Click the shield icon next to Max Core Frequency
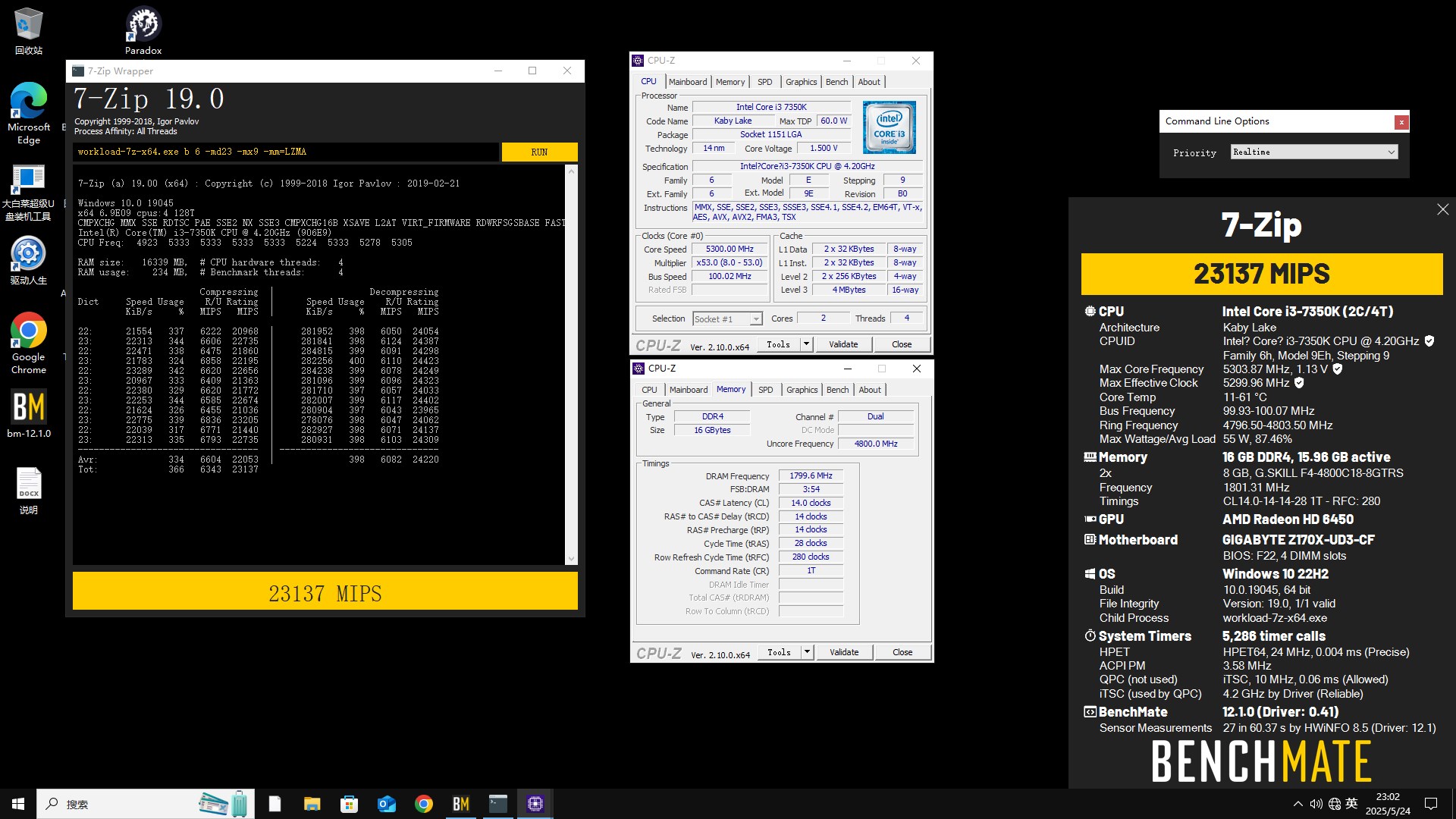Image resolution: width=1456 pixels, height=819 pixels. click(1338, 369)
